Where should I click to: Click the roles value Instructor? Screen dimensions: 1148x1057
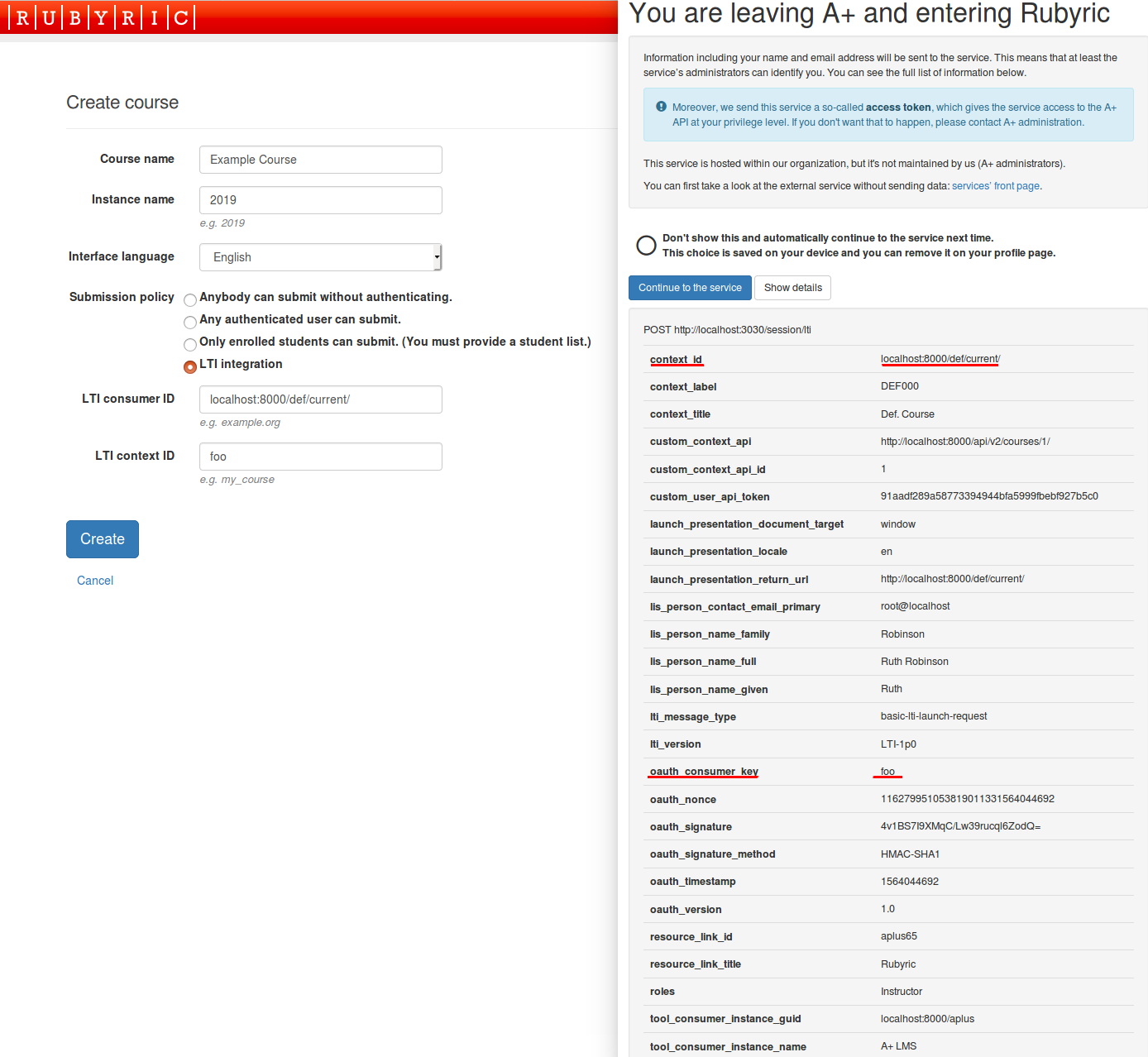(902, 992)
